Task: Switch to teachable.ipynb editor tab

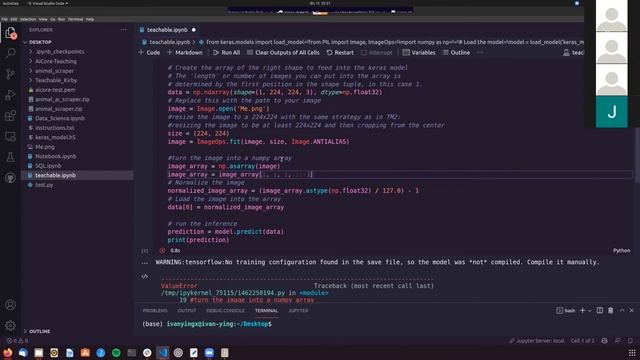Action: tap(167, 30)
